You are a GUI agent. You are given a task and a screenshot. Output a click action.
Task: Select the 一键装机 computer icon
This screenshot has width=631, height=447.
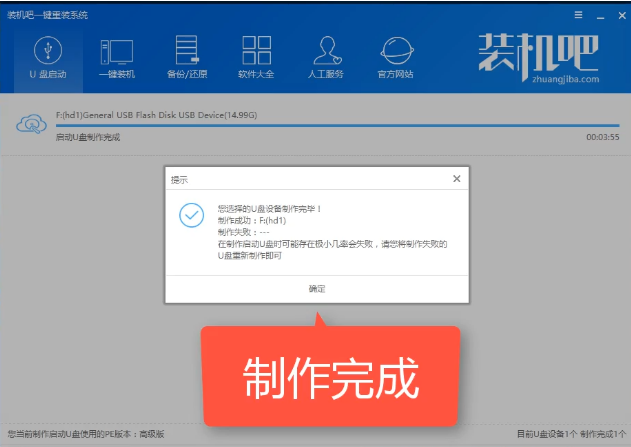tap(116, 58)
